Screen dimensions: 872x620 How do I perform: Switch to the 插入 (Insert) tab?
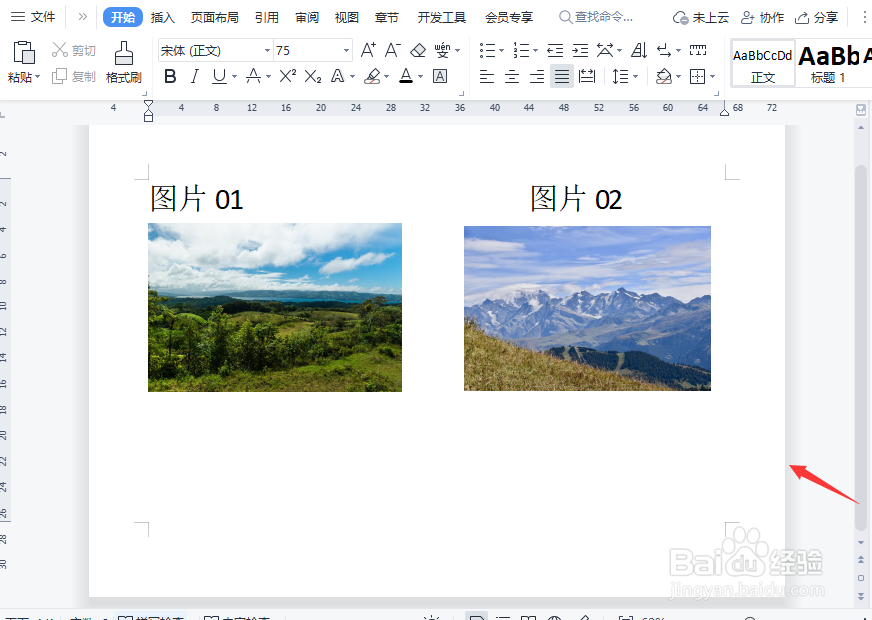click(x=162, y=18)
